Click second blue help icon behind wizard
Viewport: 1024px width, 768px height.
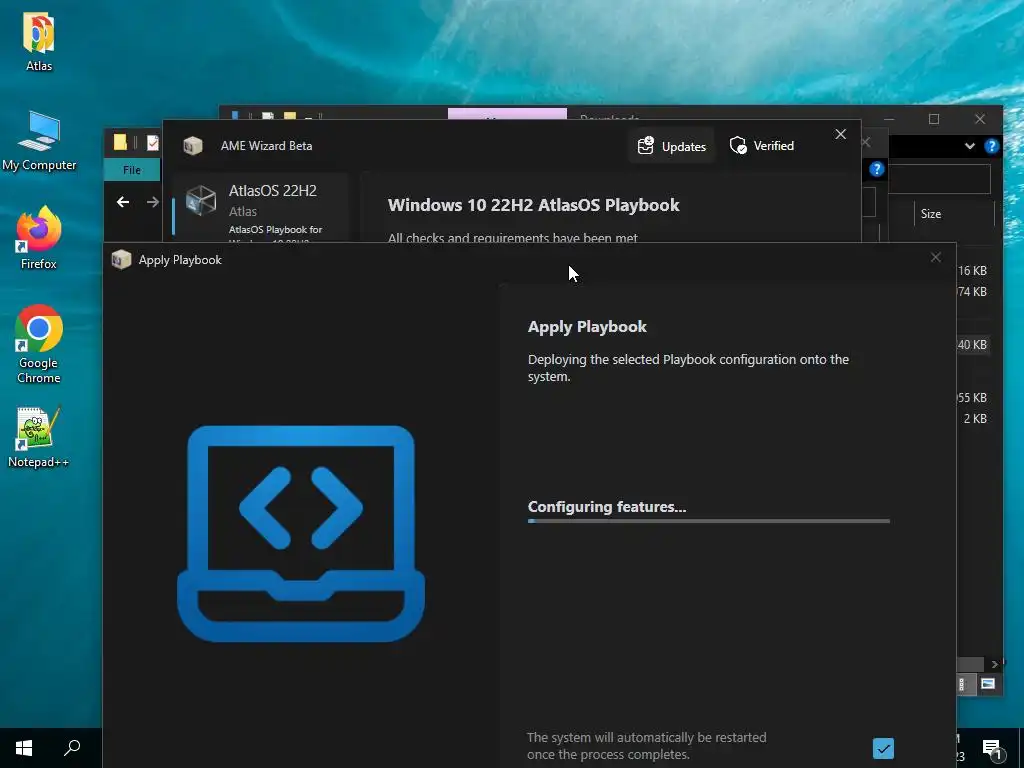876,169
